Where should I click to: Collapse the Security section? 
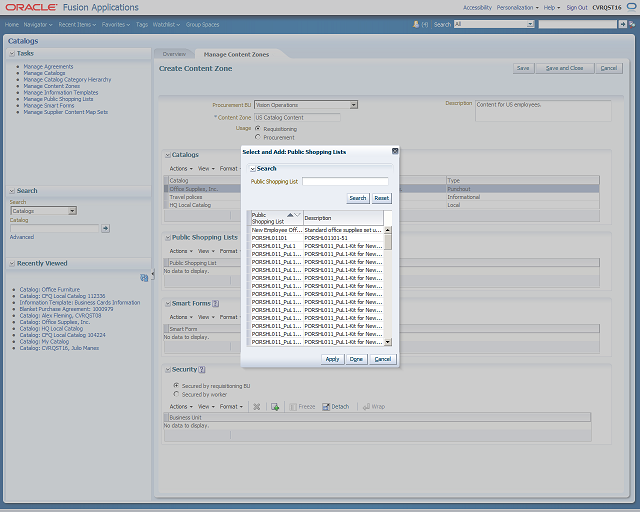[168, 370]
